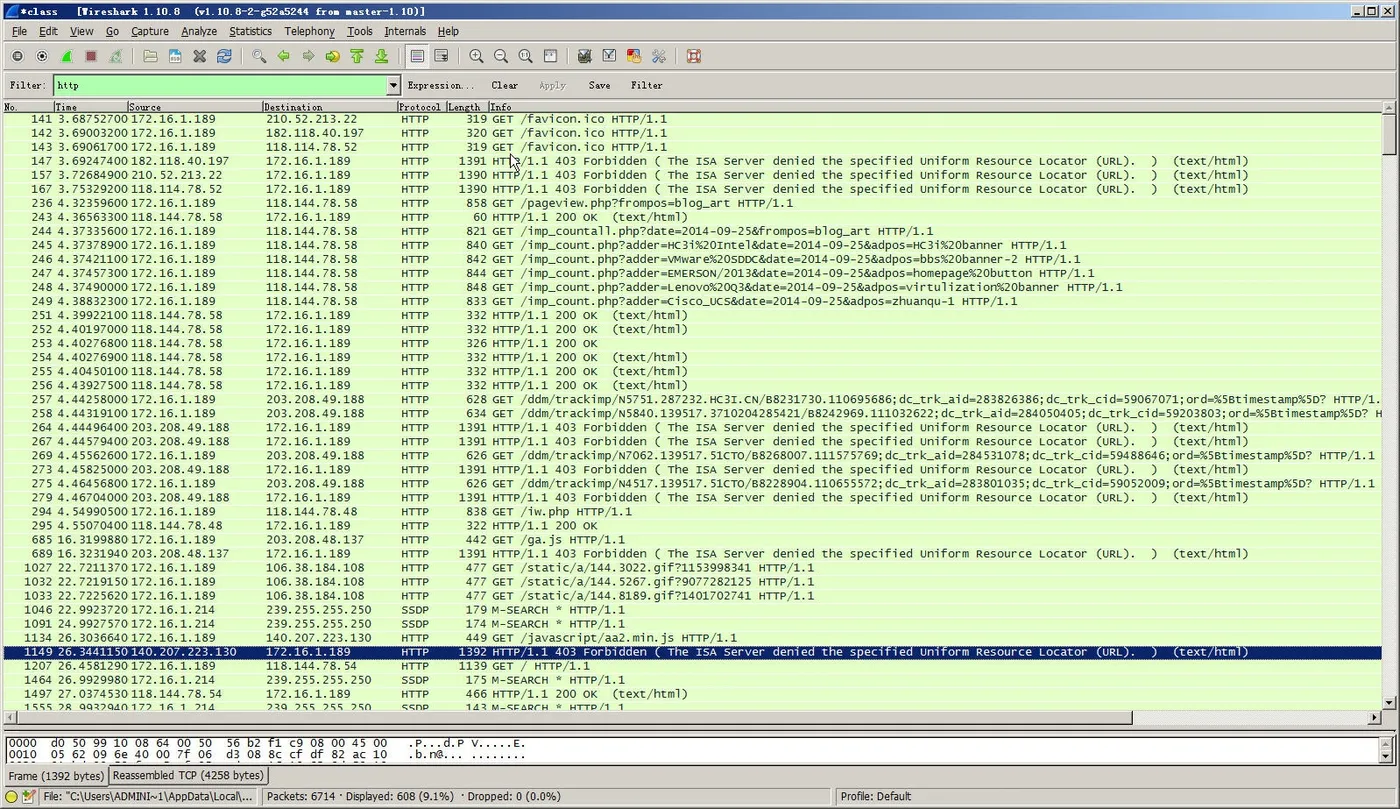This screenshot has width=1400, height=809.
Task: Select packet 294 GET /iw.php row
Action: 691,512
